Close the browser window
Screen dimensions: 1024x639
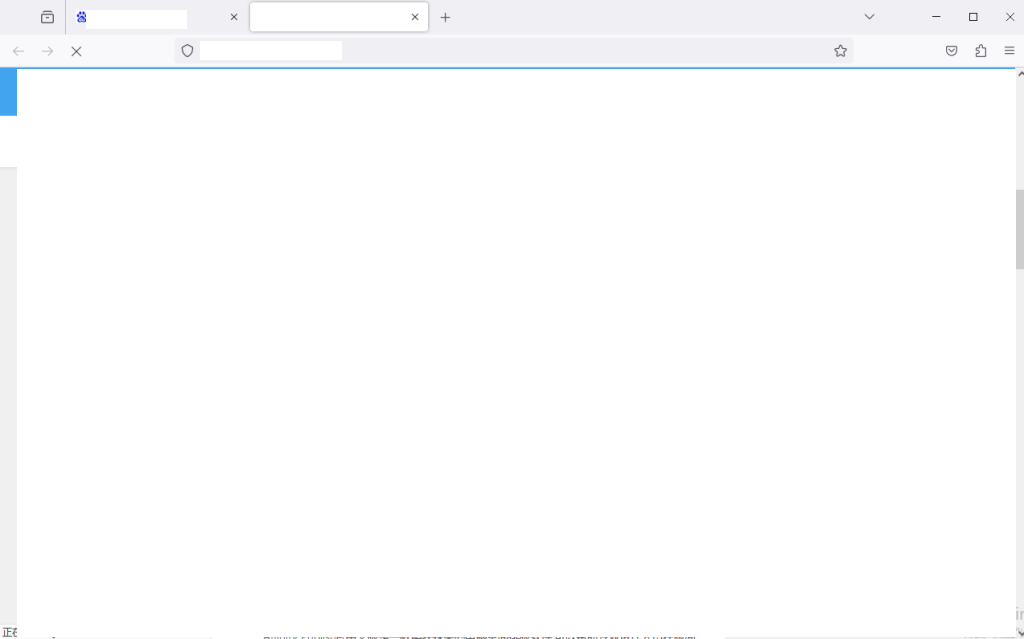[x=1010, y=17]
